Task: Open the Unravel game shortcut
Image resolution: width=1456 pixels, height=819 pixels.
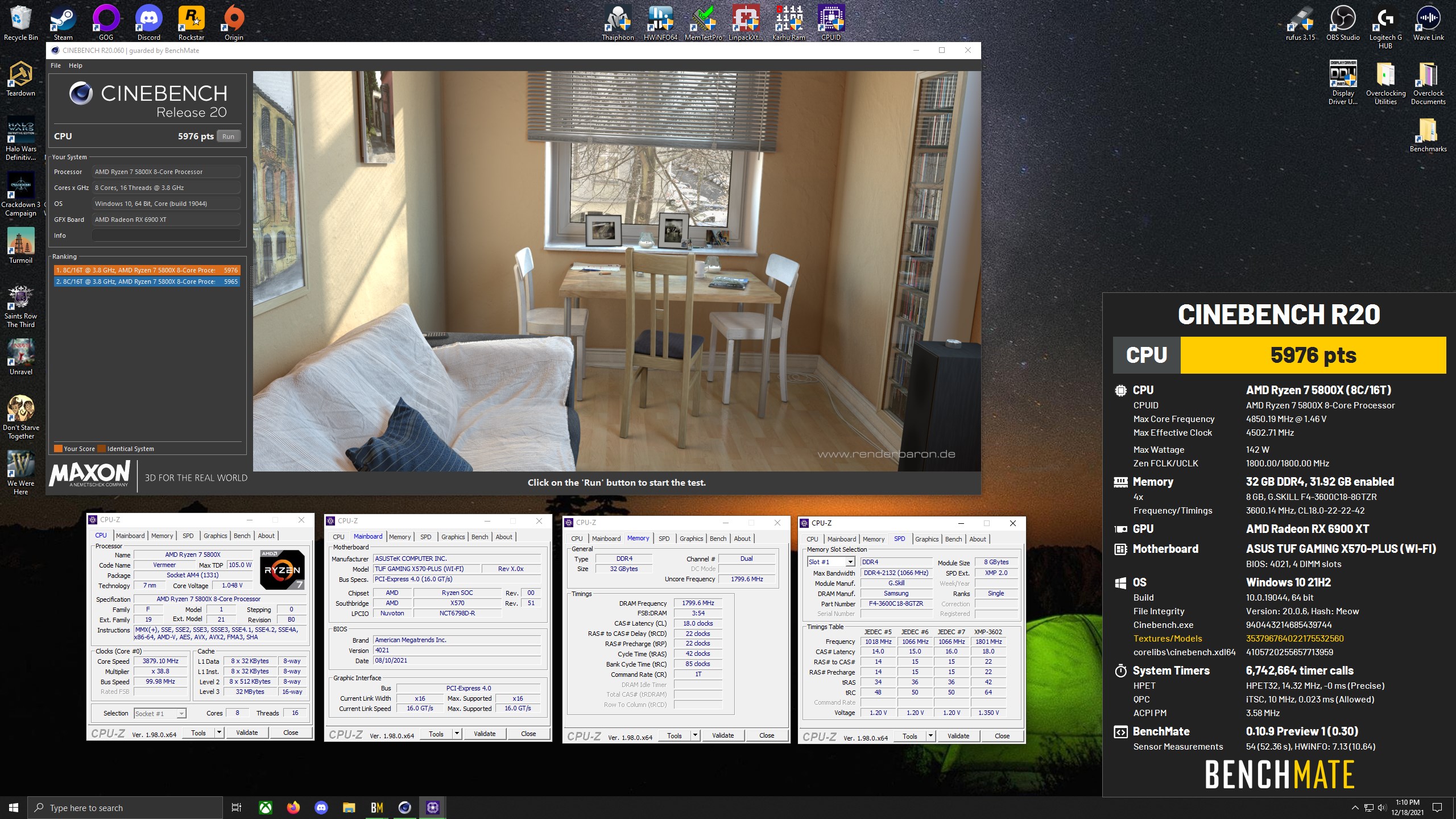Action: (21, 357)
